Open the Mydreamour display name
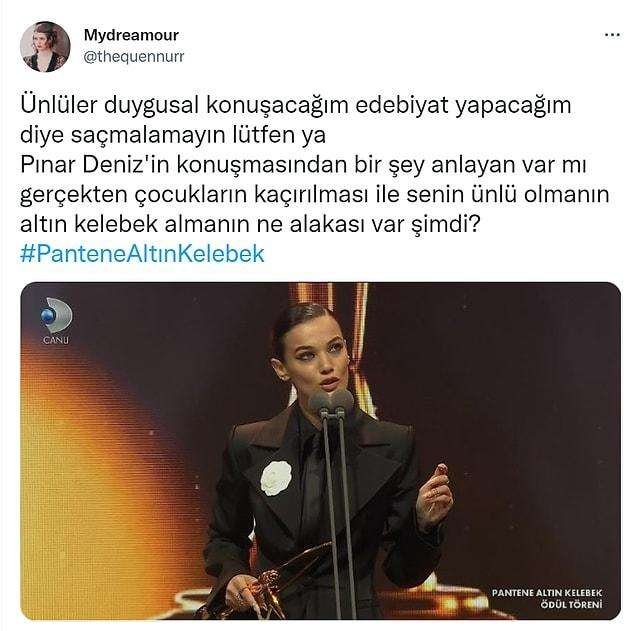Image resolution: width=635 pixels, height=631 pixels. [131, 35]
